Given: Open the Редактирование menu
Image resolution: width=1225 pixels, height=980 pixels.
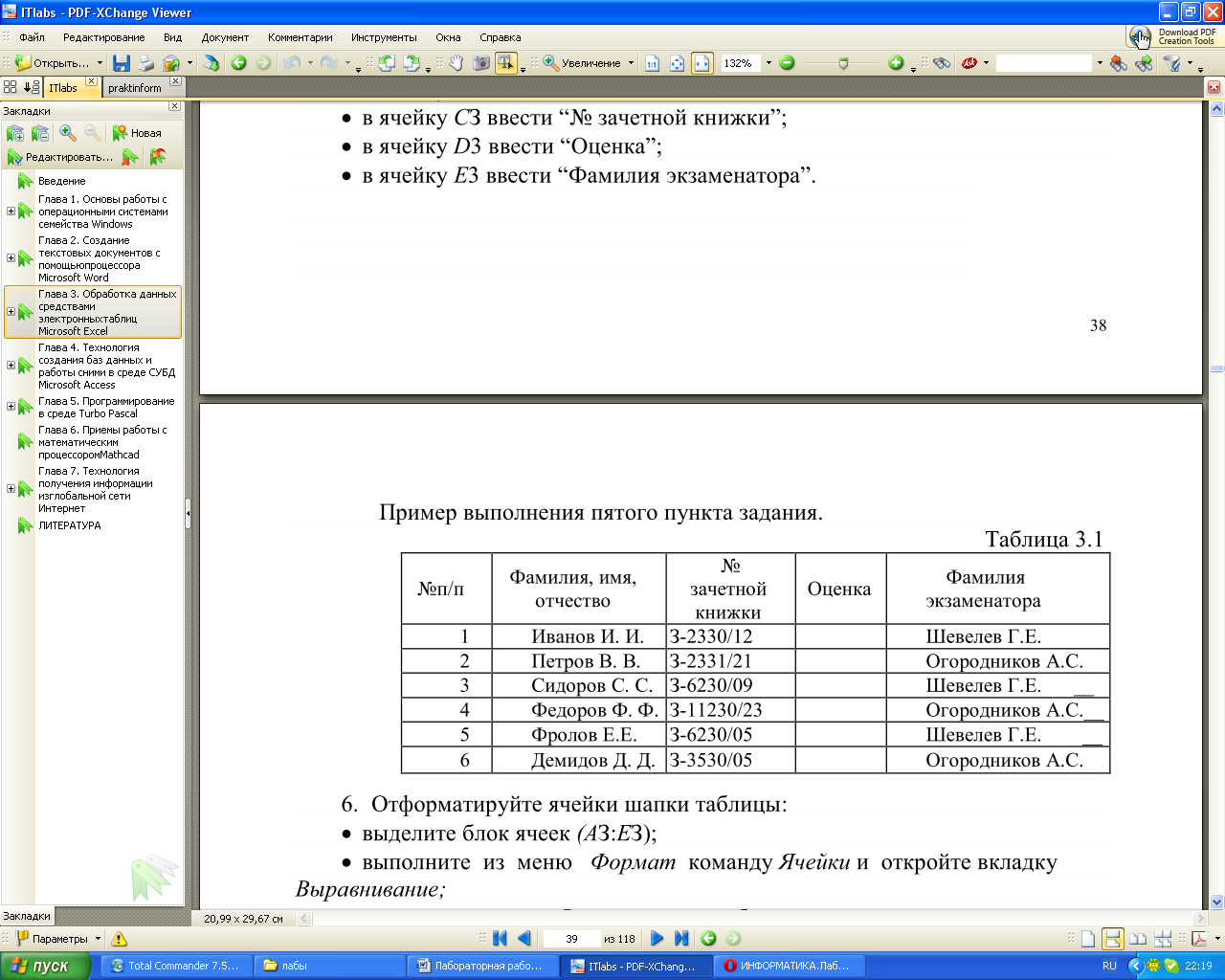Looking at the screenshot, I should point(104,37).
